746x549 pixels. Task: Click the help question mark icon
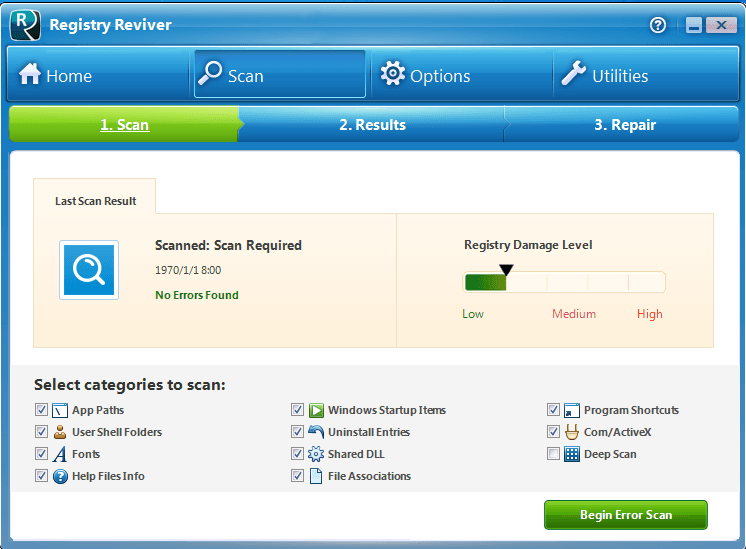[658, 26]
